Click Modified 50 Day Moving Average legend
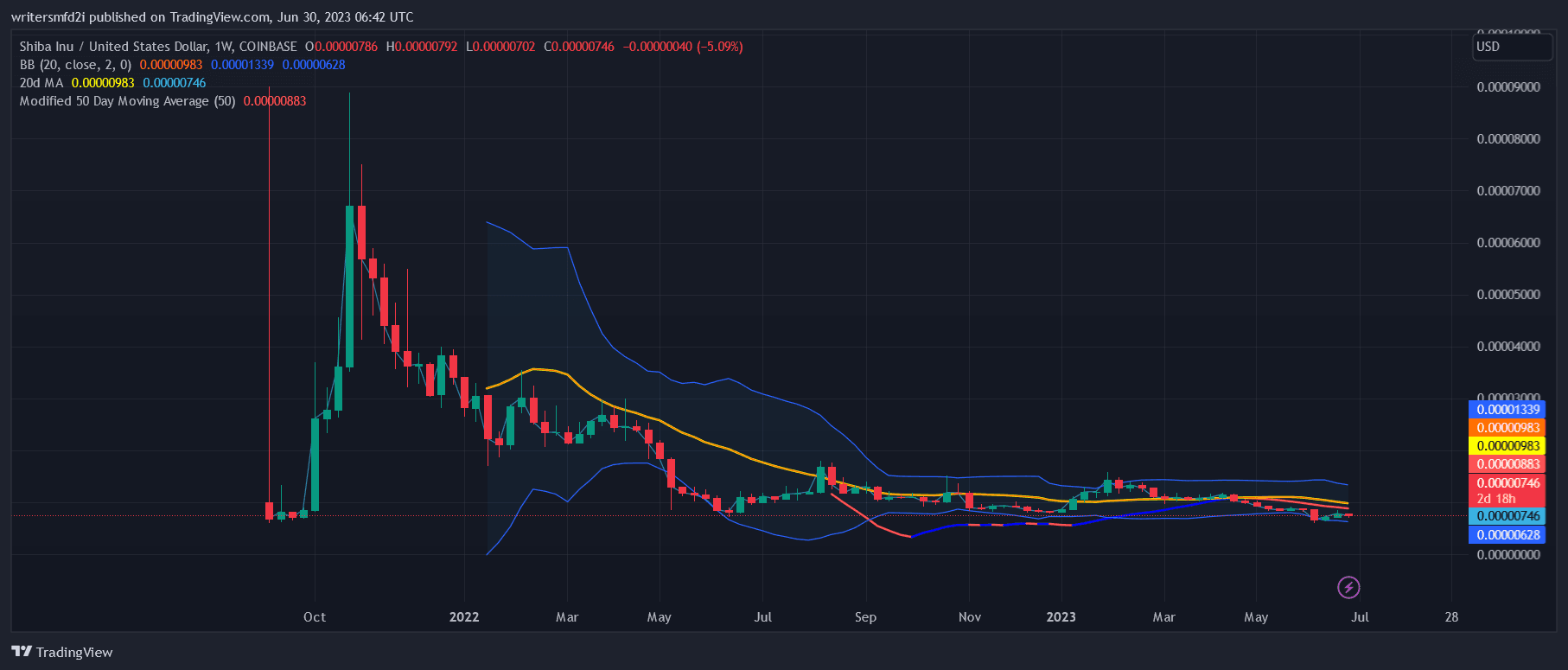 127,101
